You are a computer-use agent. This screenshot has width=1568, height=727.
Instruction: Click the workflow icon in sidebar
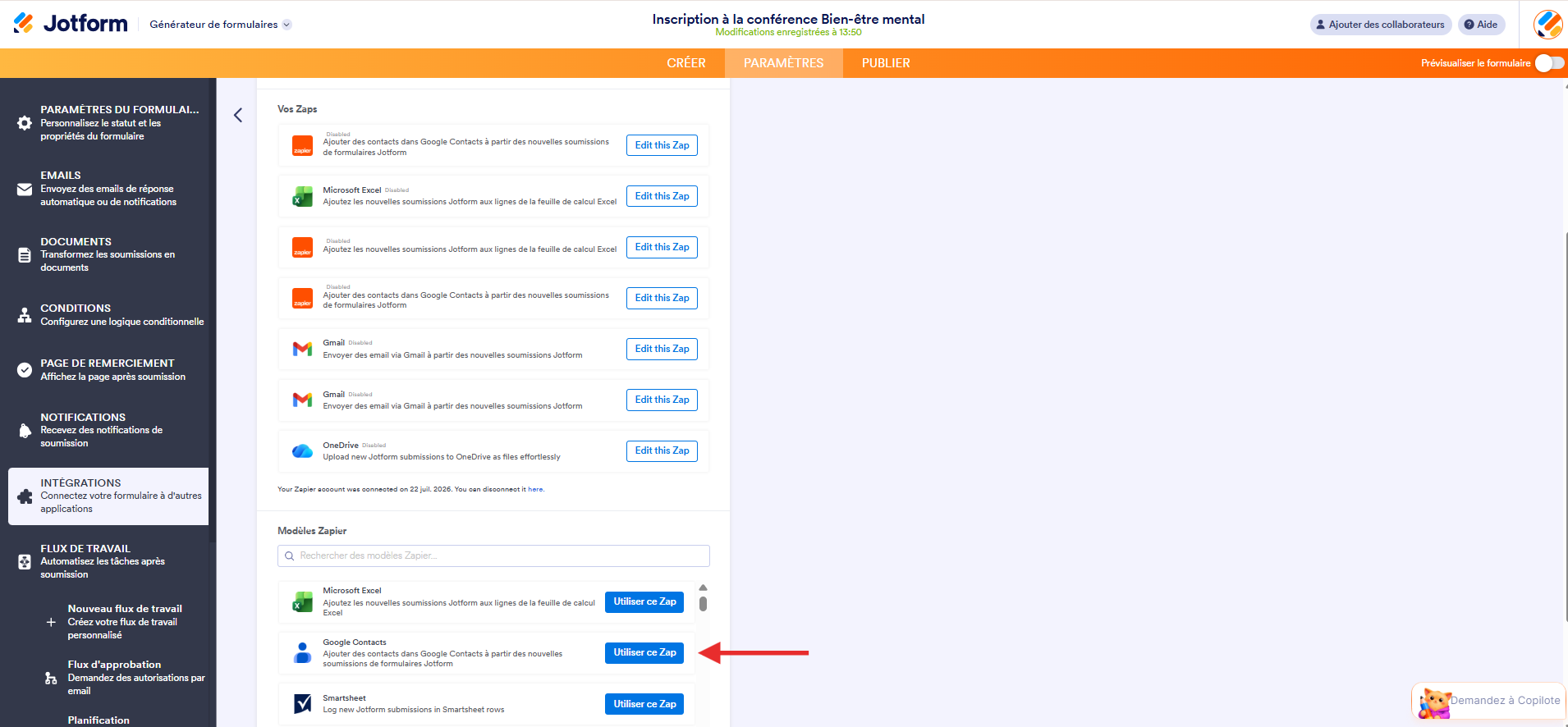[x=25, y=562]
